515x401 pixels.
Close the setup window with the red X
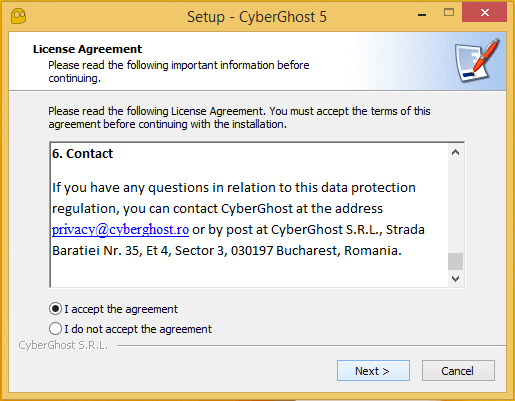(x=485, y=13)
